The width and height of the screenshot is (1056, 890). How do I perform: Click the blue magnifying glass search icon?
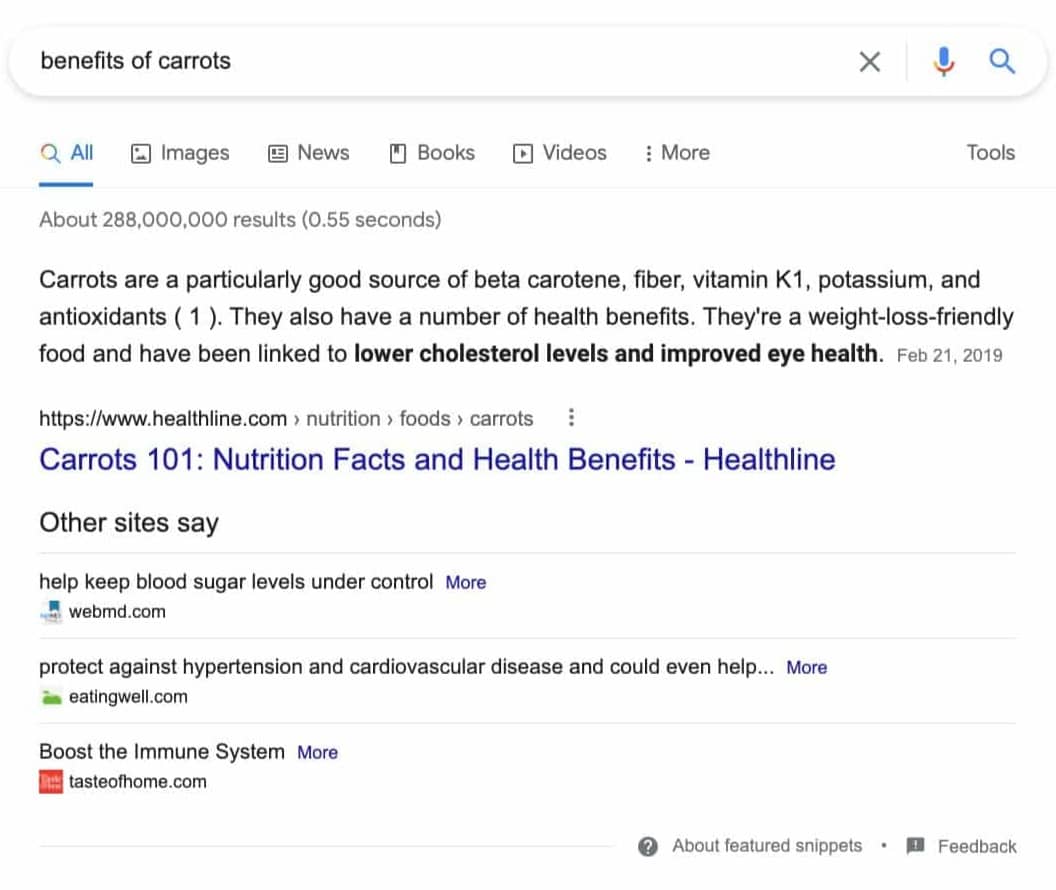pyautogui.click(x=1002, y=62)
